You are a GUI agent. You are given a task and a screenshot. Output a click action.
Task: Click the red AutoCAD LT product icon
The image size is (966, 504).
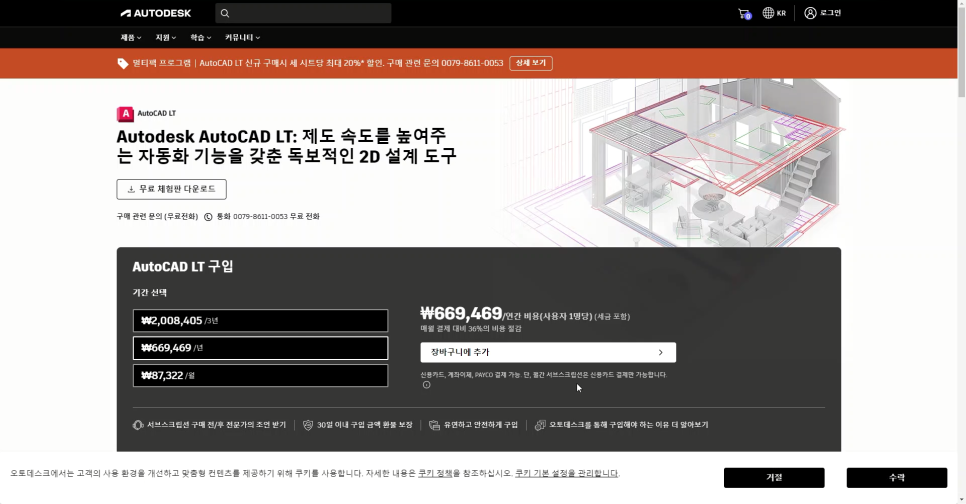[x=125, y=114]
